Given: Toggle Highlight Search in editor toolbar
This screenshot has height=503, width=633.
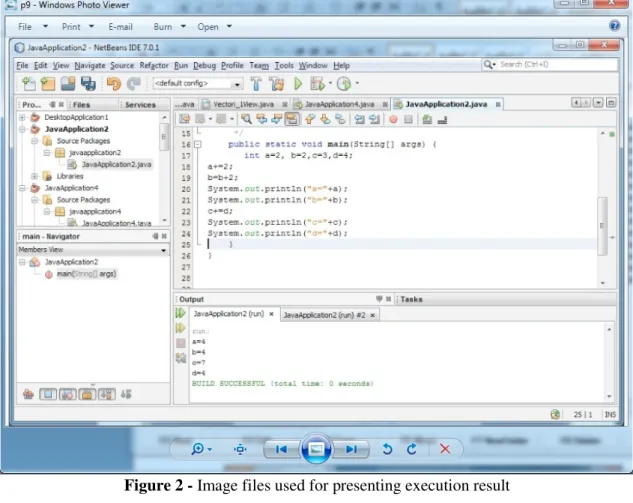Looking at the screenshot, I should pos(292,119).
